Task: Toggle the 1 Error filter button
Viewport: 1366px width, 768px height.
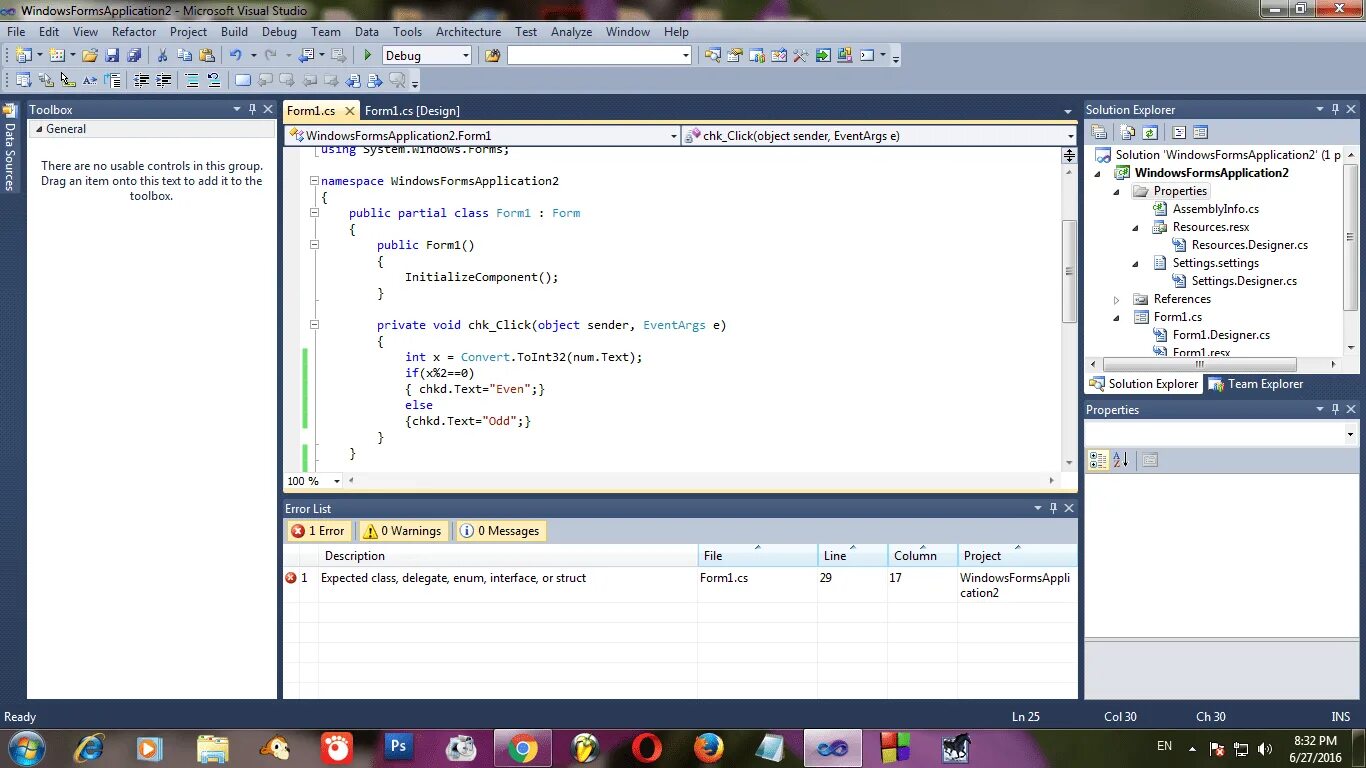Action: coord(317,531)
